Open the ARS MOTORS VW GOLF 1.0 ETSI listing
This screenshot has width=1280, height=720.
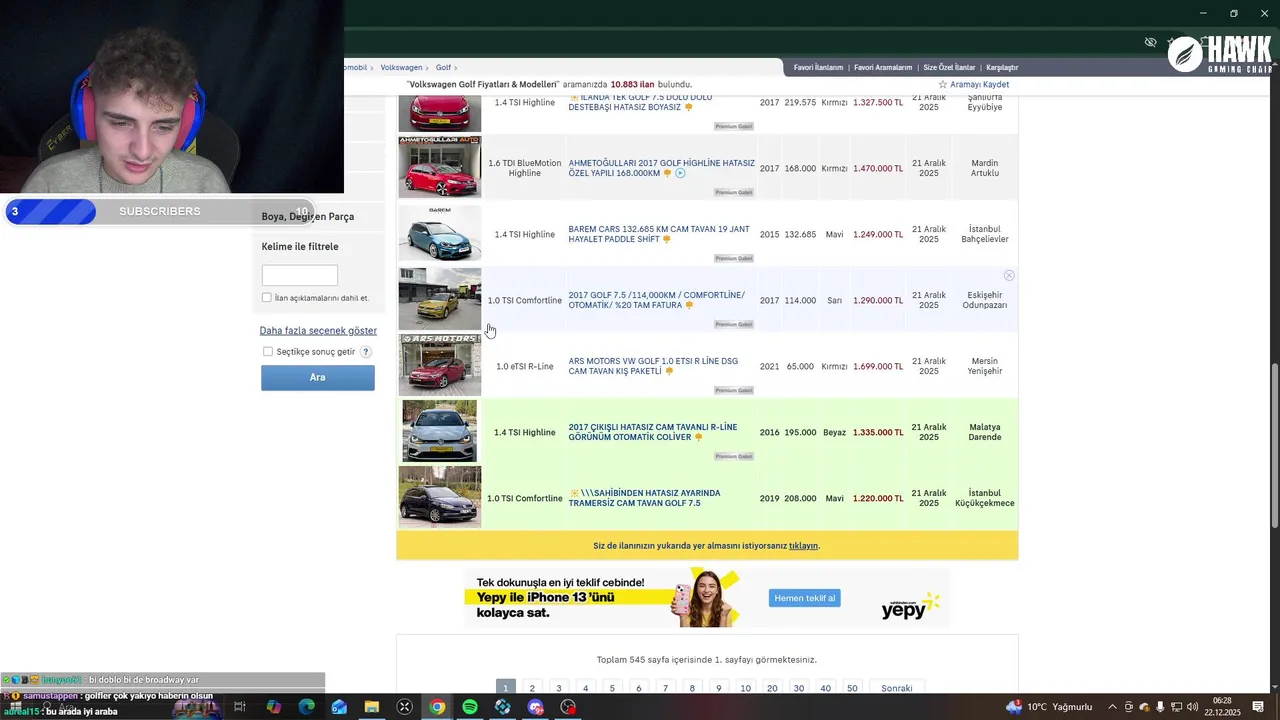[653, 366]
